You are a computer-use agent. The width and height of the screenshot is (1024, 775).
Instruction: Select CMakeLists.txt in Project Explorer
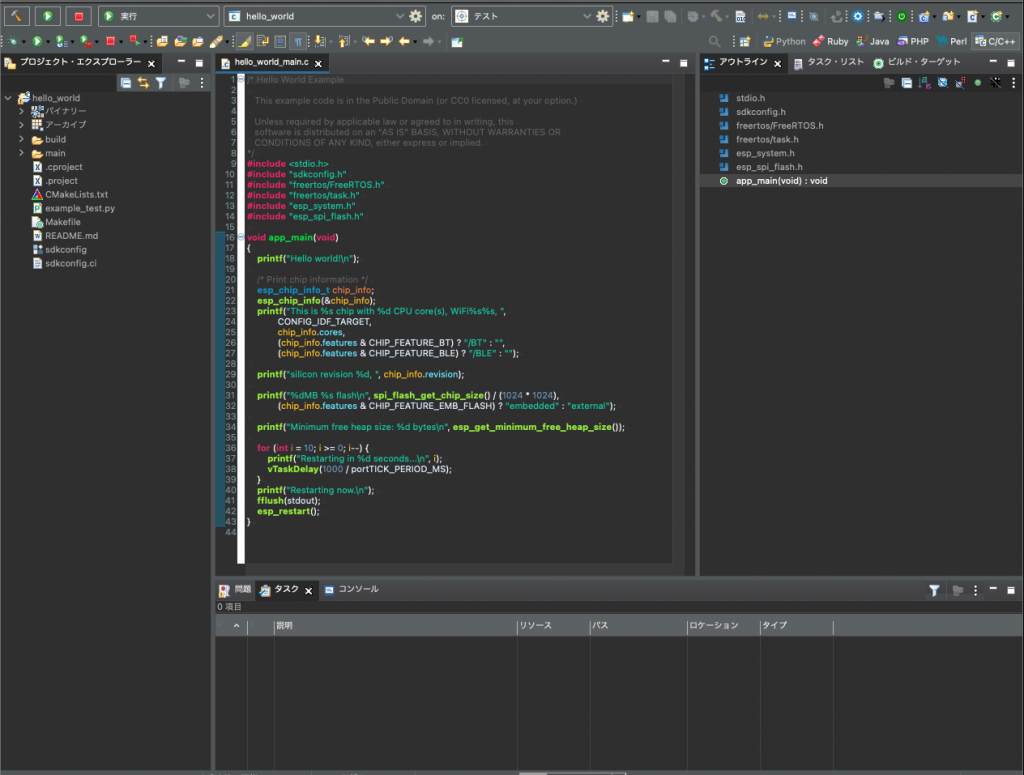[75, 194]
